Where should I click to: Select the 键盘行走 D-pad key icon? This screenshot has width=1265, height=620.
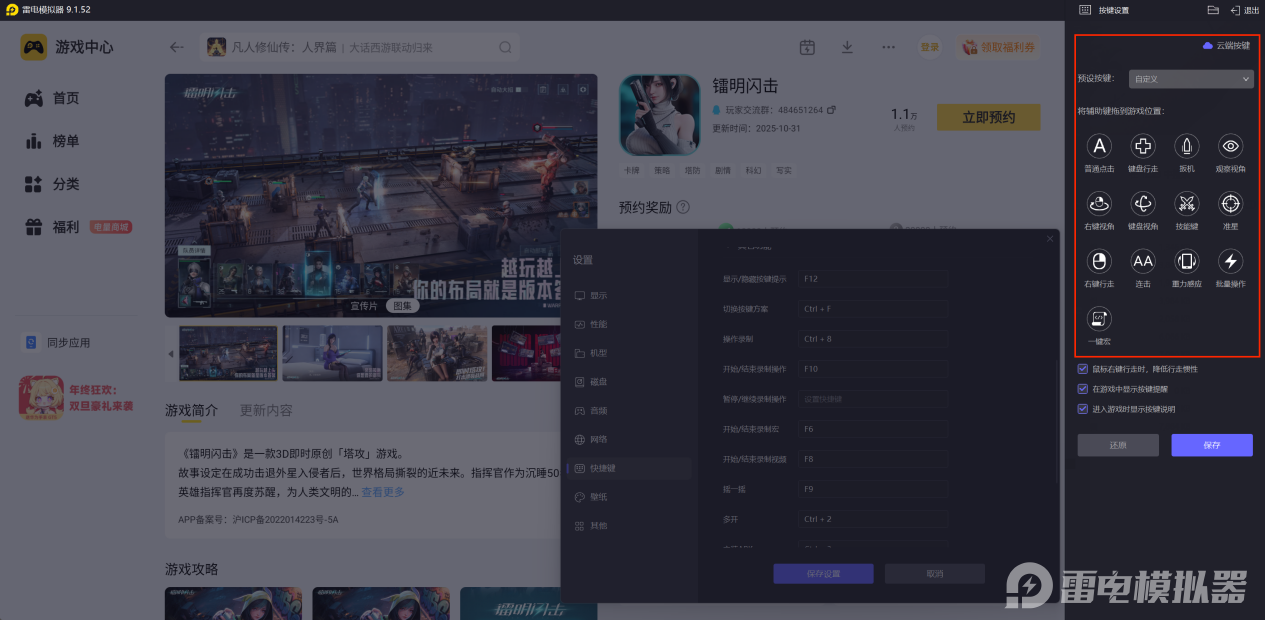(x=1143, y=146)
